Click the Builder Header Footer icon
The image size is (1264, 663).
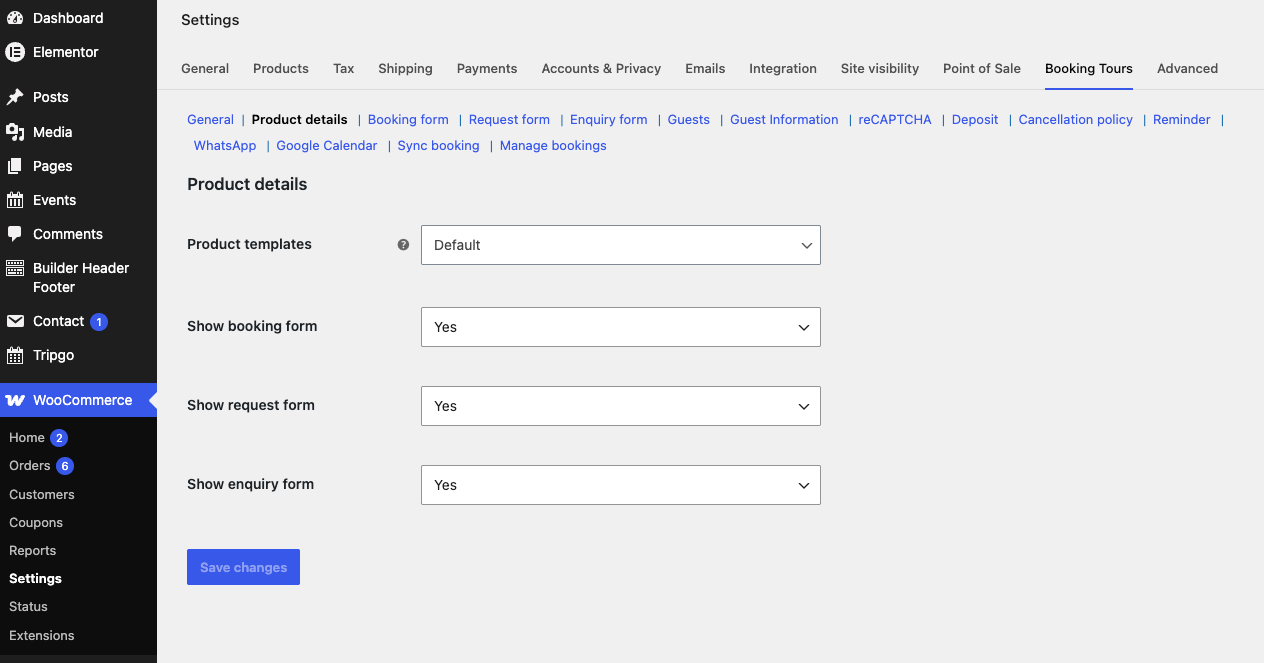point(15,268)
